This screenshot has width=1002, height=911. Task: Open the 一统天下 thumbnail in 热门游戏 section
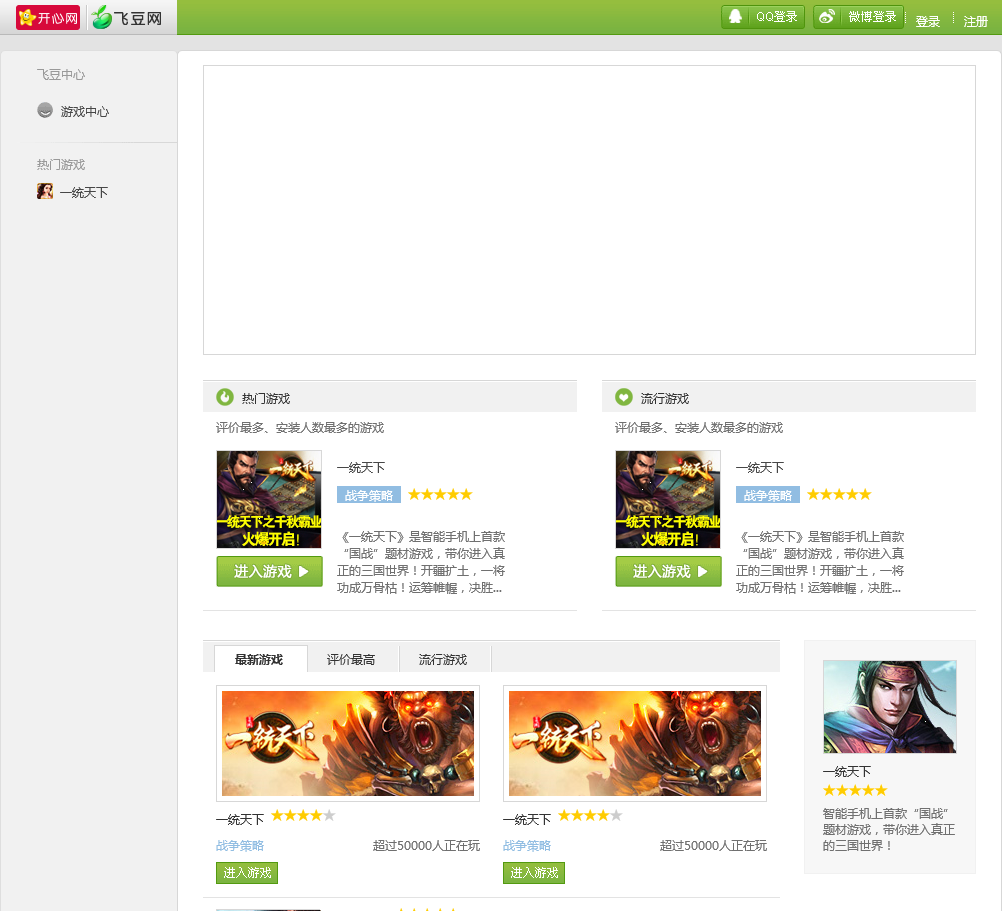[269, 500]
